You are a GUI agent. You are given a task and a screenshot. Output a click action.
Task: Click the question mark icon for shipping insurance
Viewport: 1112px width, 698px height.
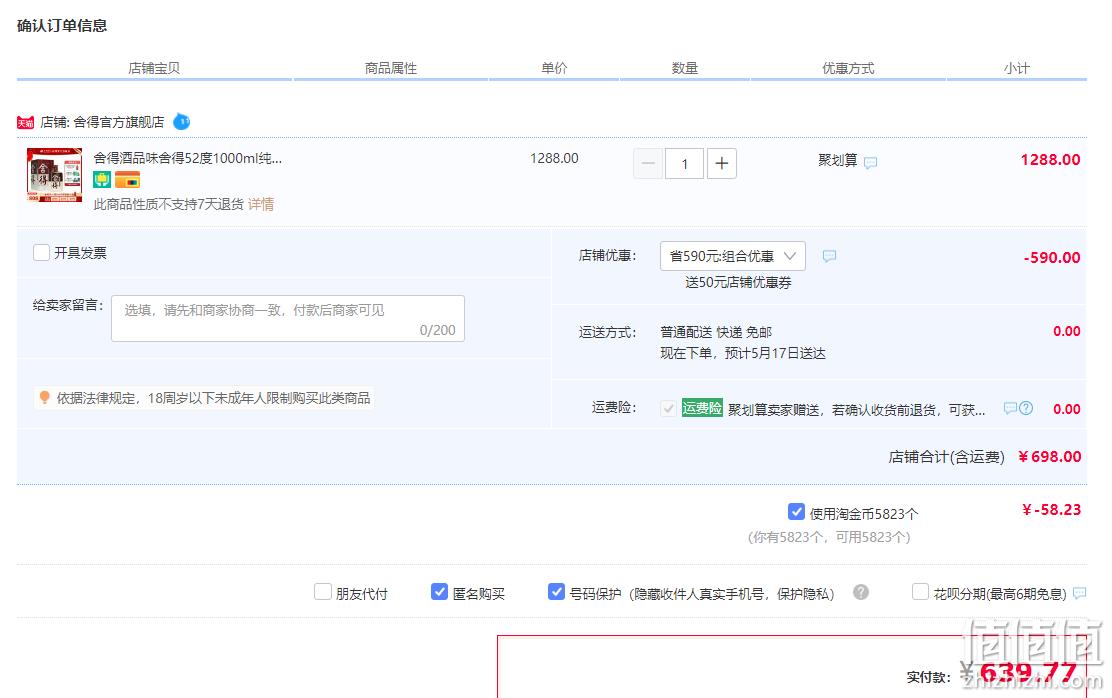pos(1025,409)
